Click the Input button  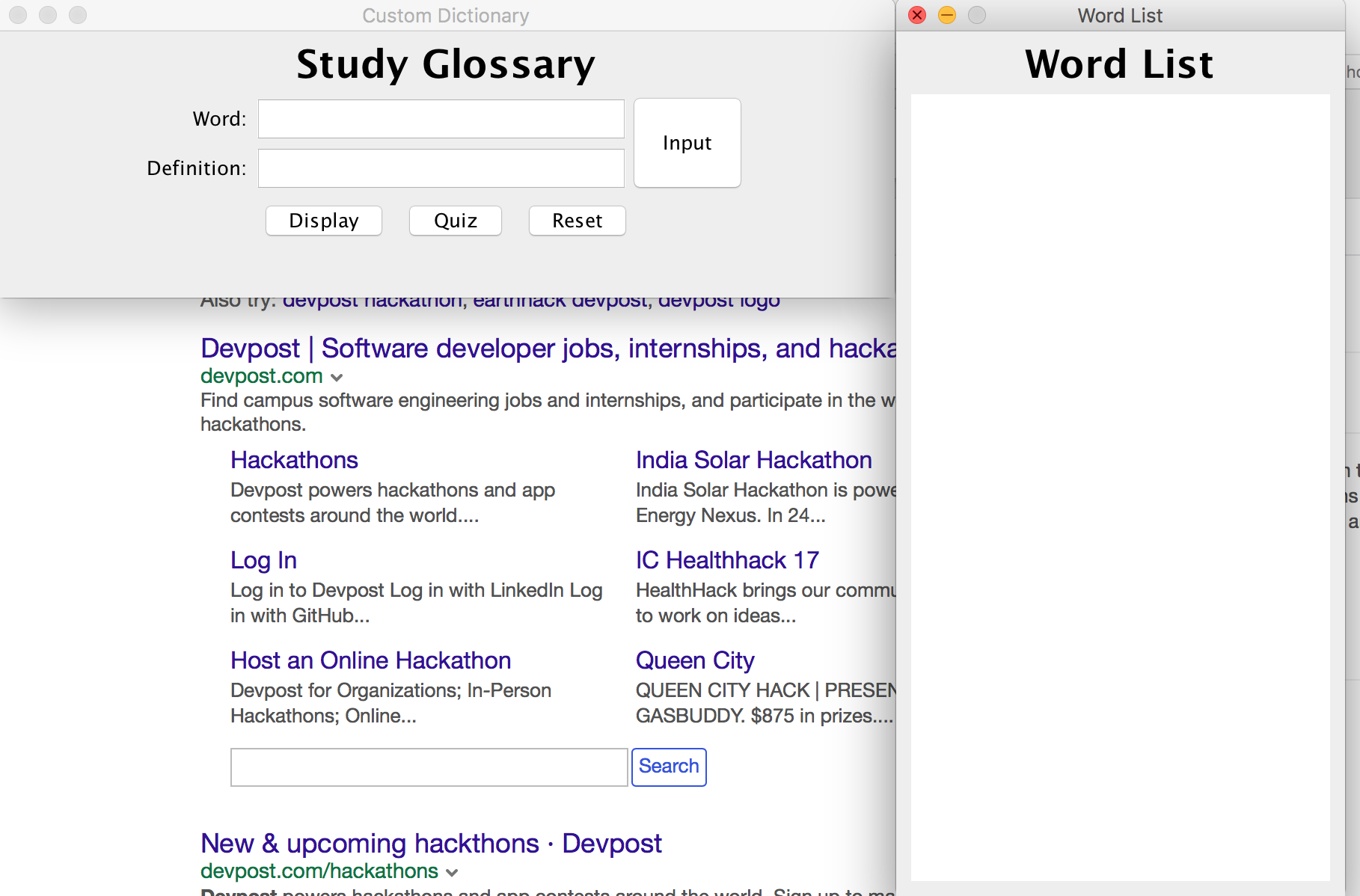687,143
